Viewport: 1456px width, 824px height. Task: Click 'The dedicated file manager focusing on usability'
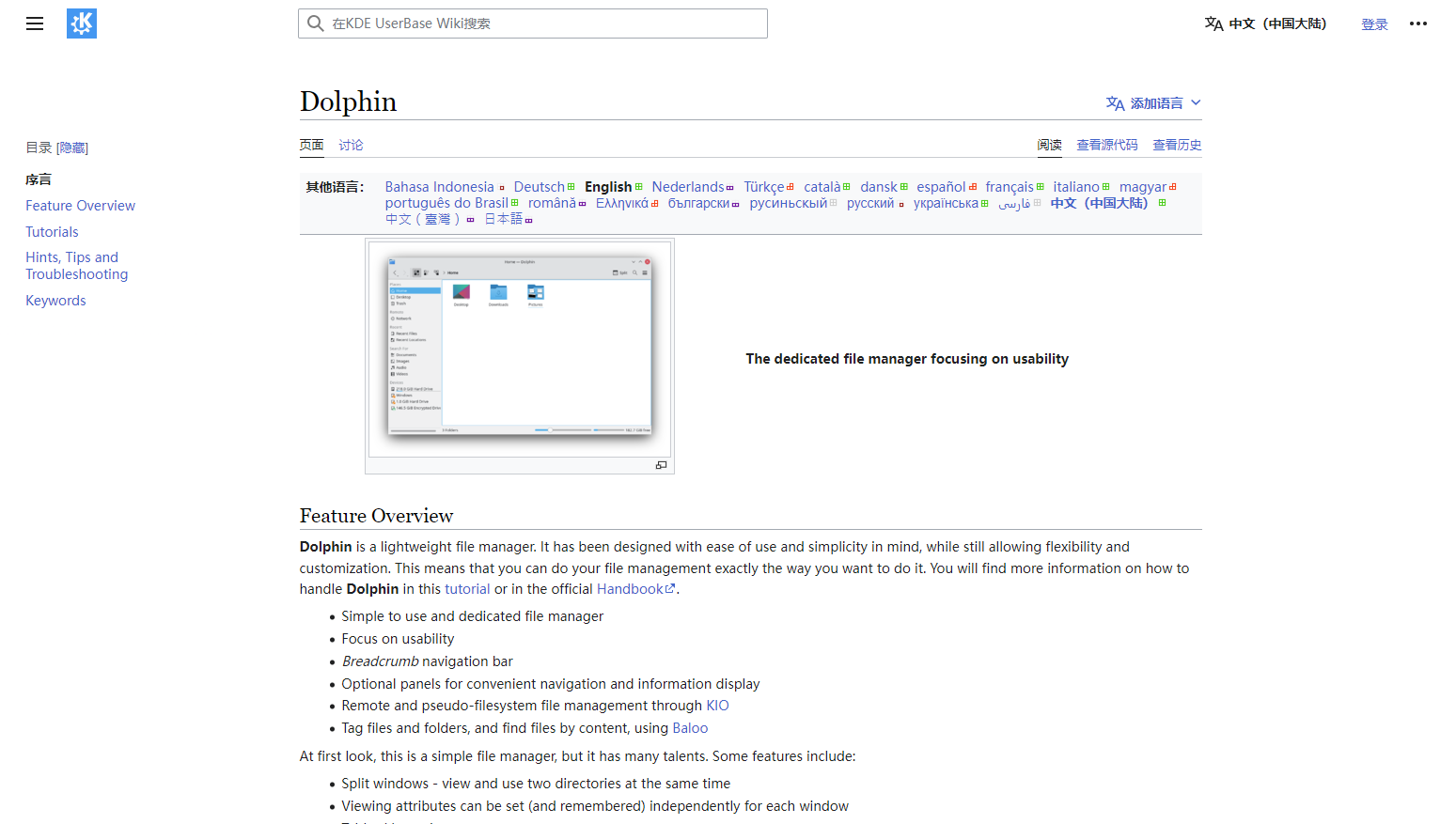tap(907, 359)
